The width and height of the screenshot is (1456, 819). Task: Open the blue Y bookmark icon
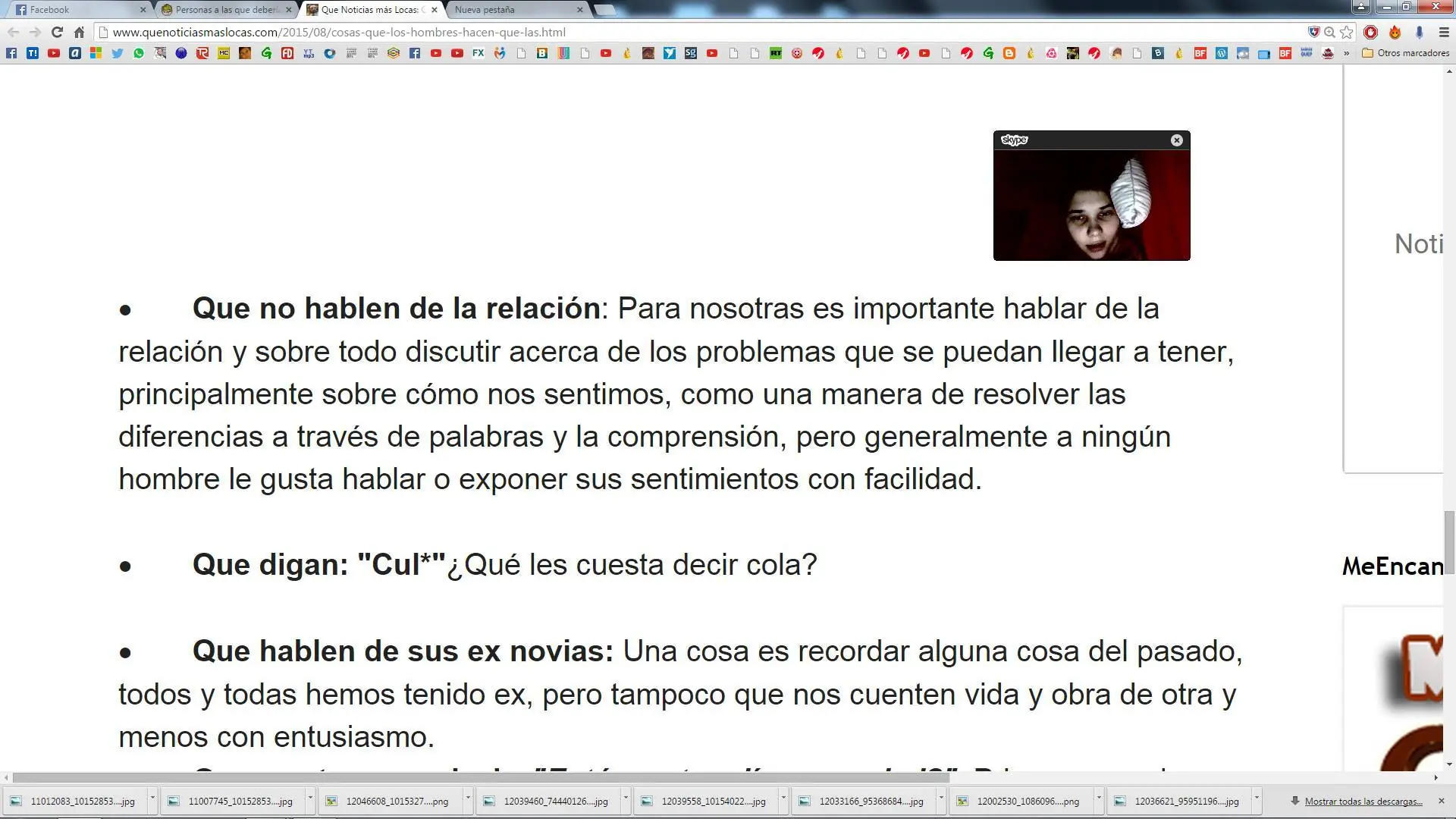670,53
